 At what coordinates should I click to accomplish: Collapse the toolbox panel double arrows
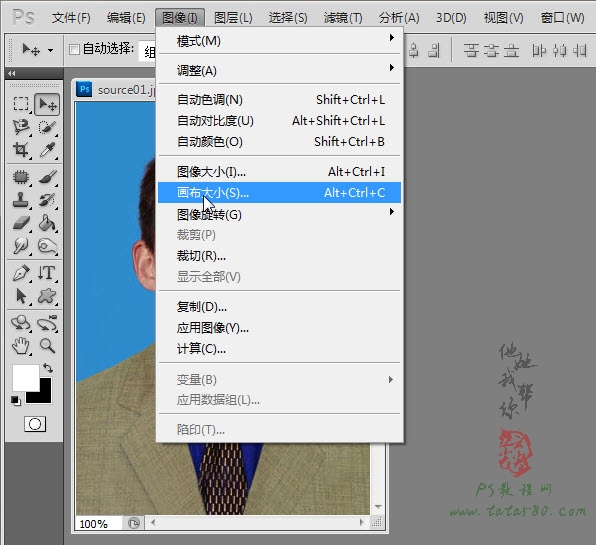point(12,73)
